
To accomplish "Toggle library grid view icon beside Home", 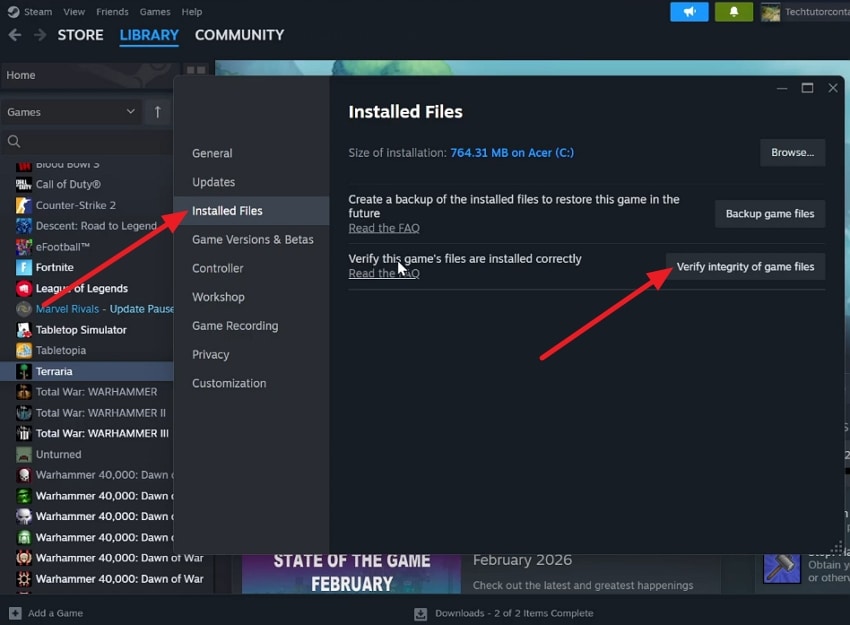I will (196, 70).
